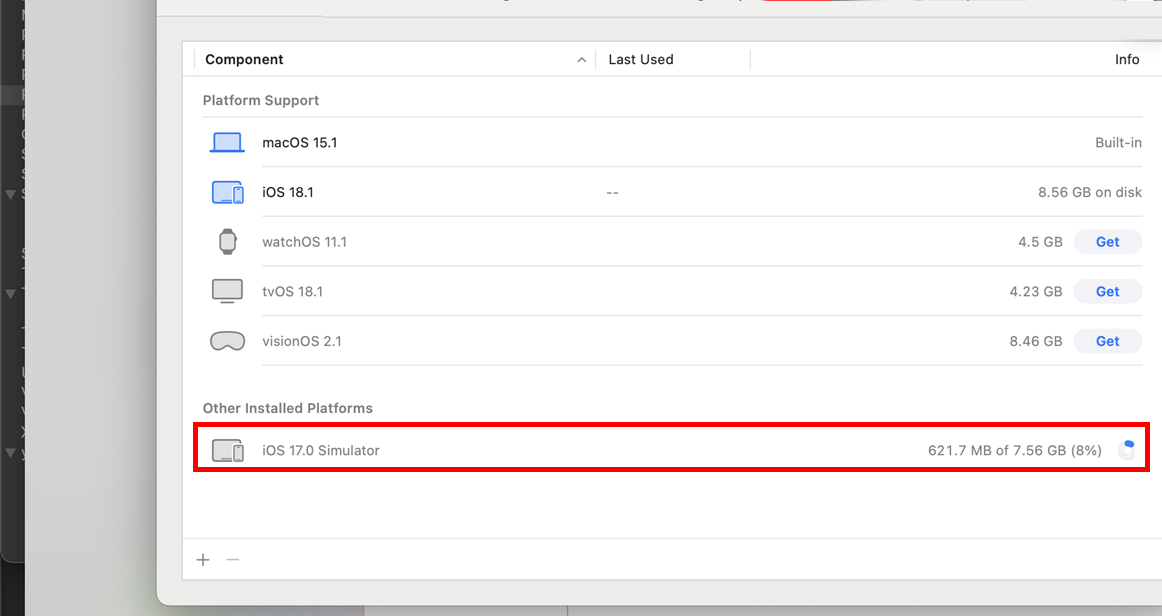
Task: Click the tvOS 18.1 display icon
Action: [228, 291]
